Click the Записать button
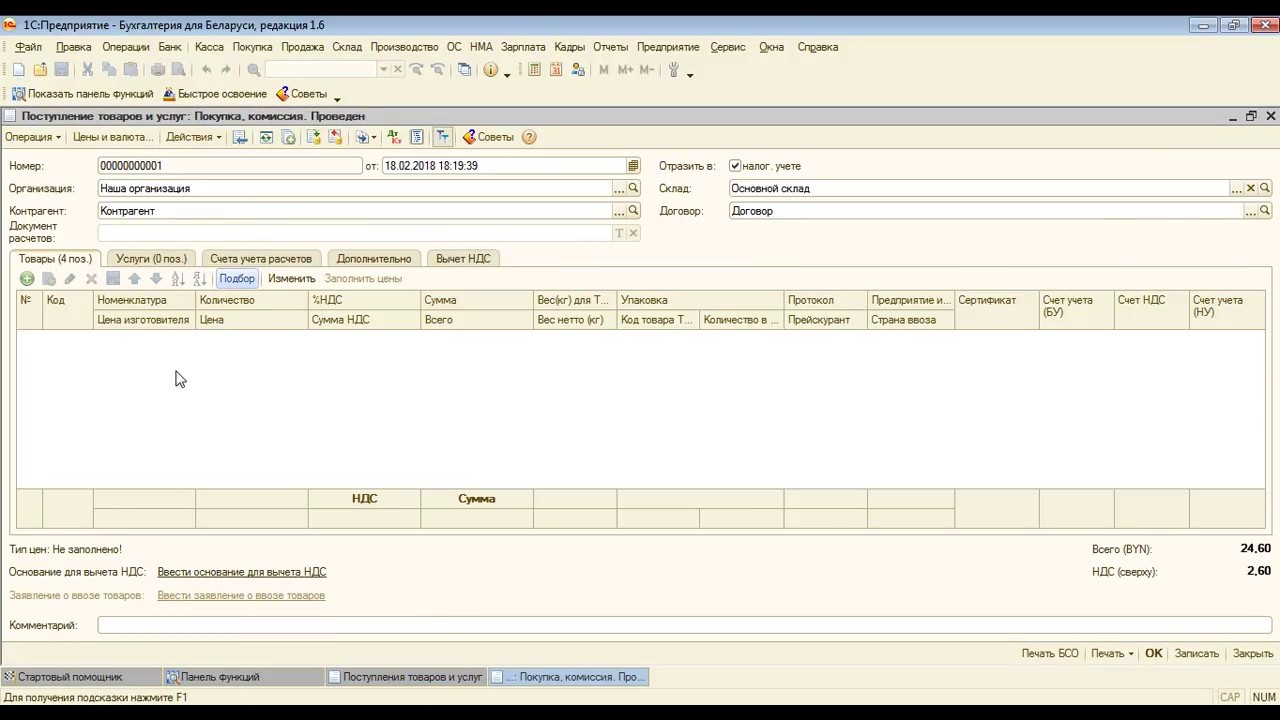 (1197, 653)
